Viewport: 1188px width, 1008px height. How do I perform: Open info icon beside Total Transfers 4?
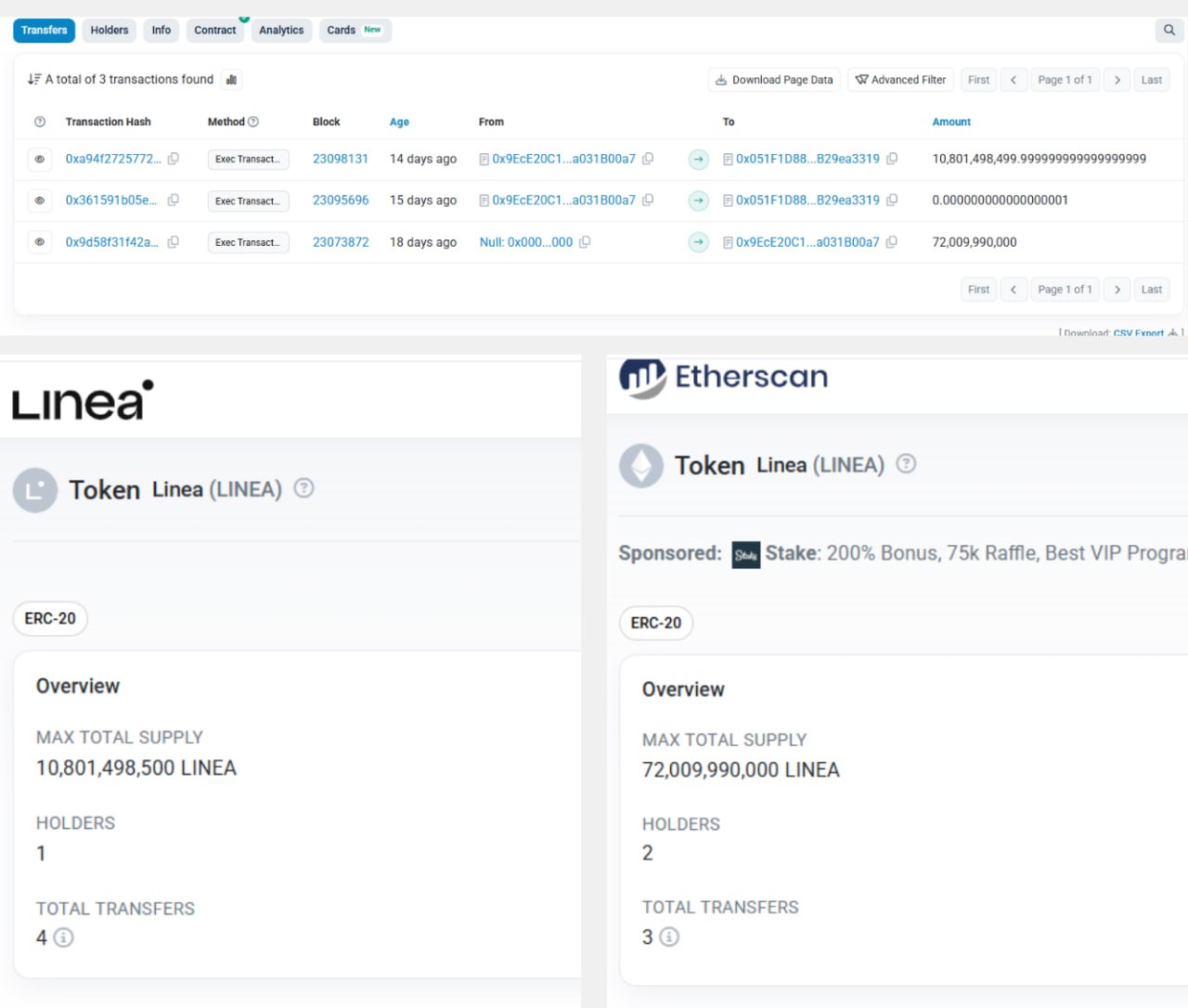click(63, 937)
